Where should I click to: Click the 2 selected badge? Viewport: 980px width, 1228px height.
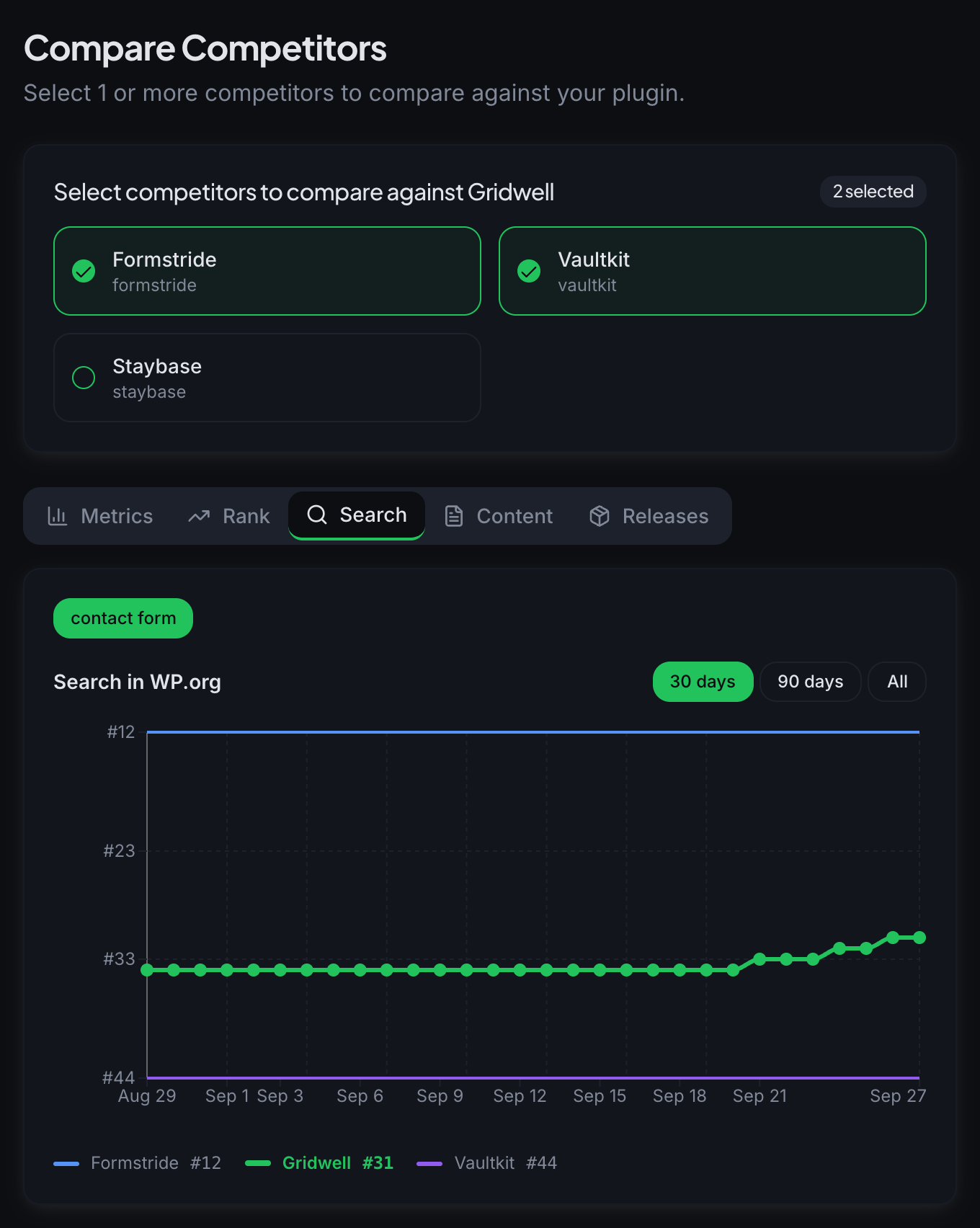pyautogui.click(x=873, y=192)
